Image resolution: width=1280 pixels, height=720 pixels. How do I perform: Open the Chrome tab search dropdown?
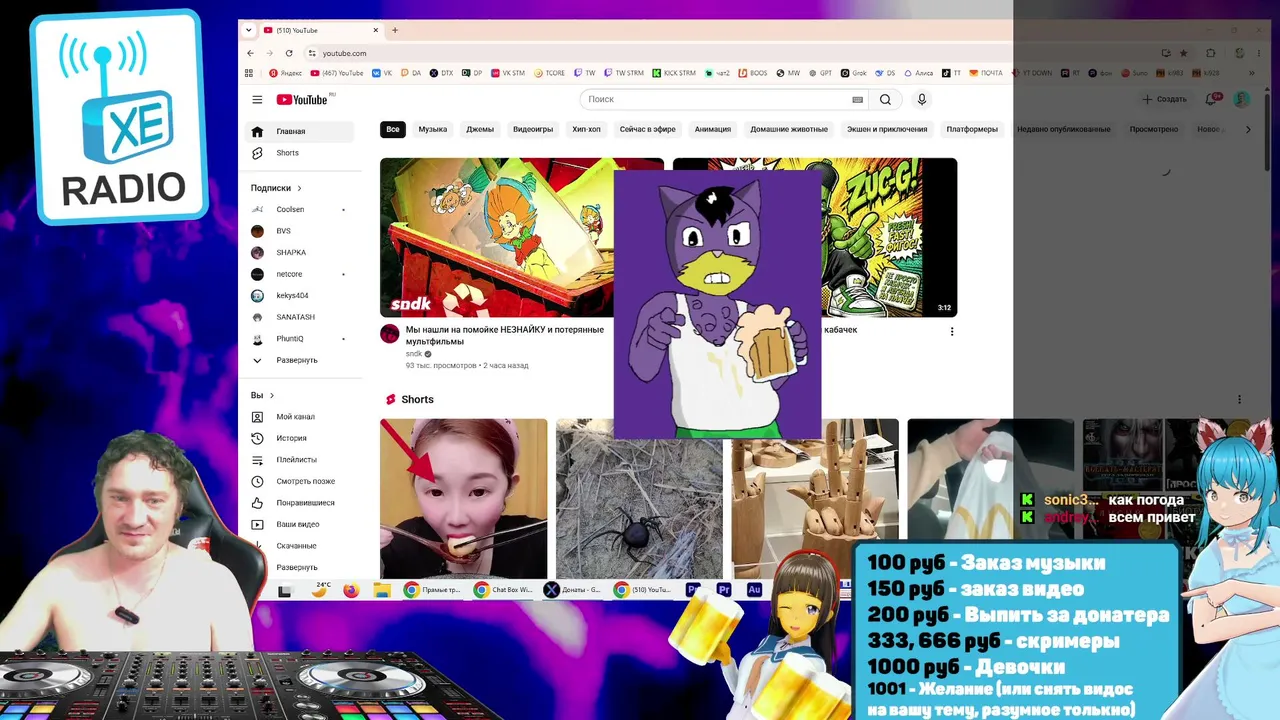click(x=249, y=30)
